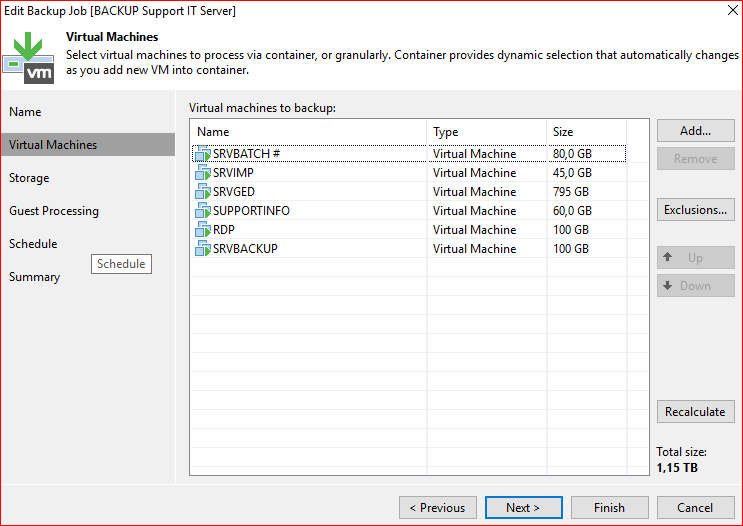Click the RDP virtual machine icon
743x526 pixels.
pyautogui.click(x=202, y=230)
